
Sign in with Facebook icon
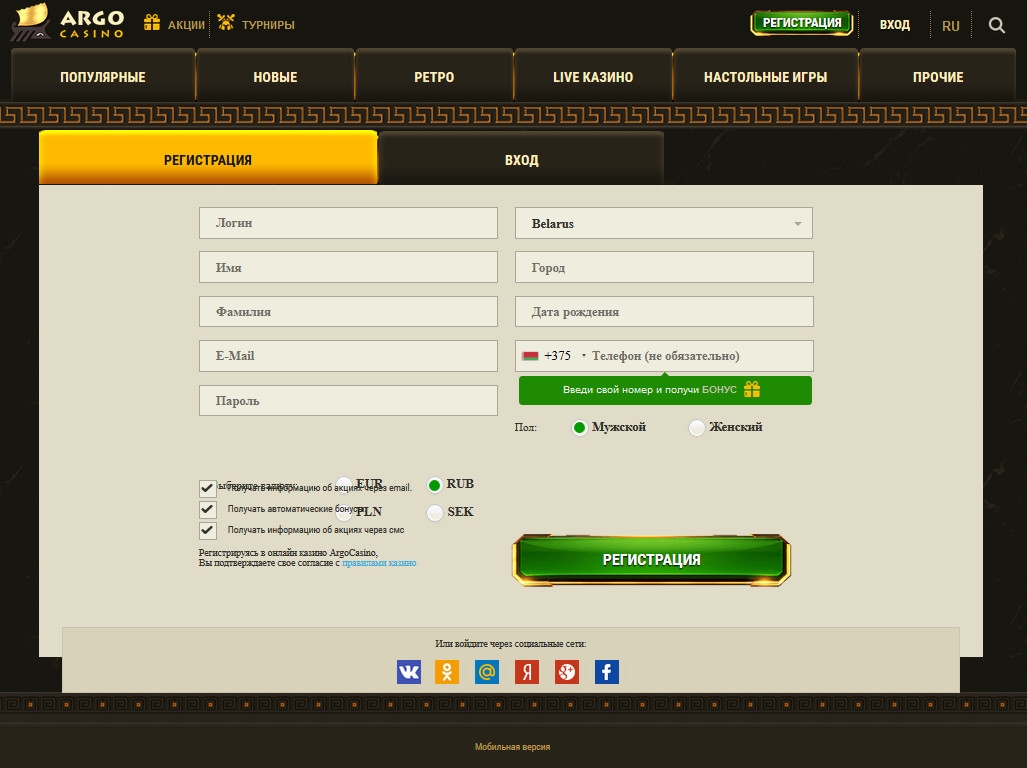[x=607, y=672]
